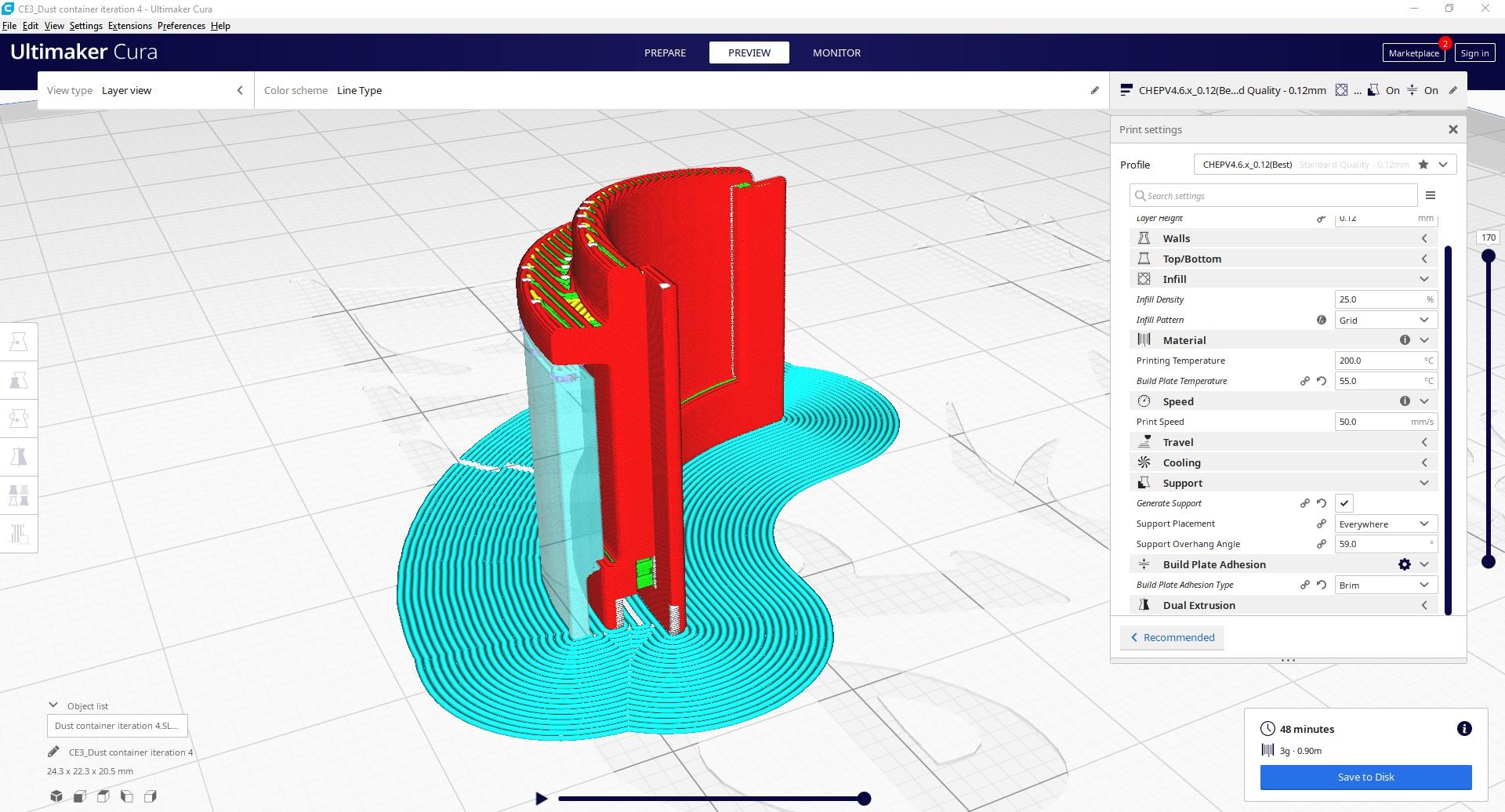The width and height of the screenshot is (1505, 812).
Task: Click the upper handle of the layer slider
Action: (1488, 256)
